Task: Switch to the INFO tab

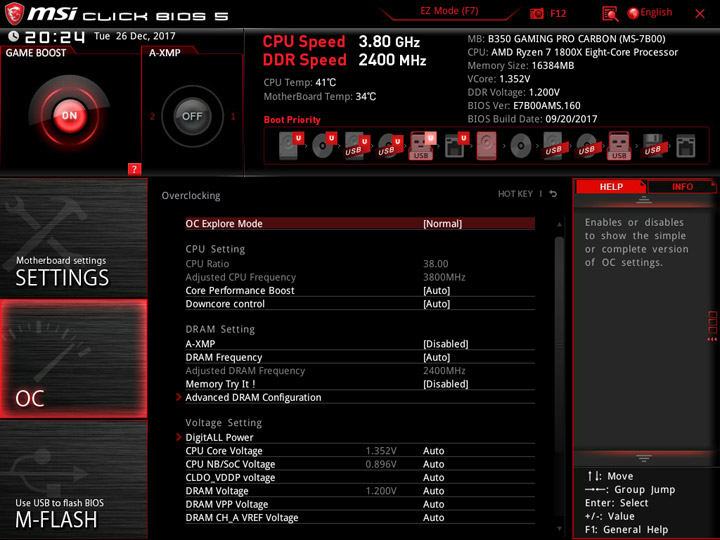Action: coord(682,187)
